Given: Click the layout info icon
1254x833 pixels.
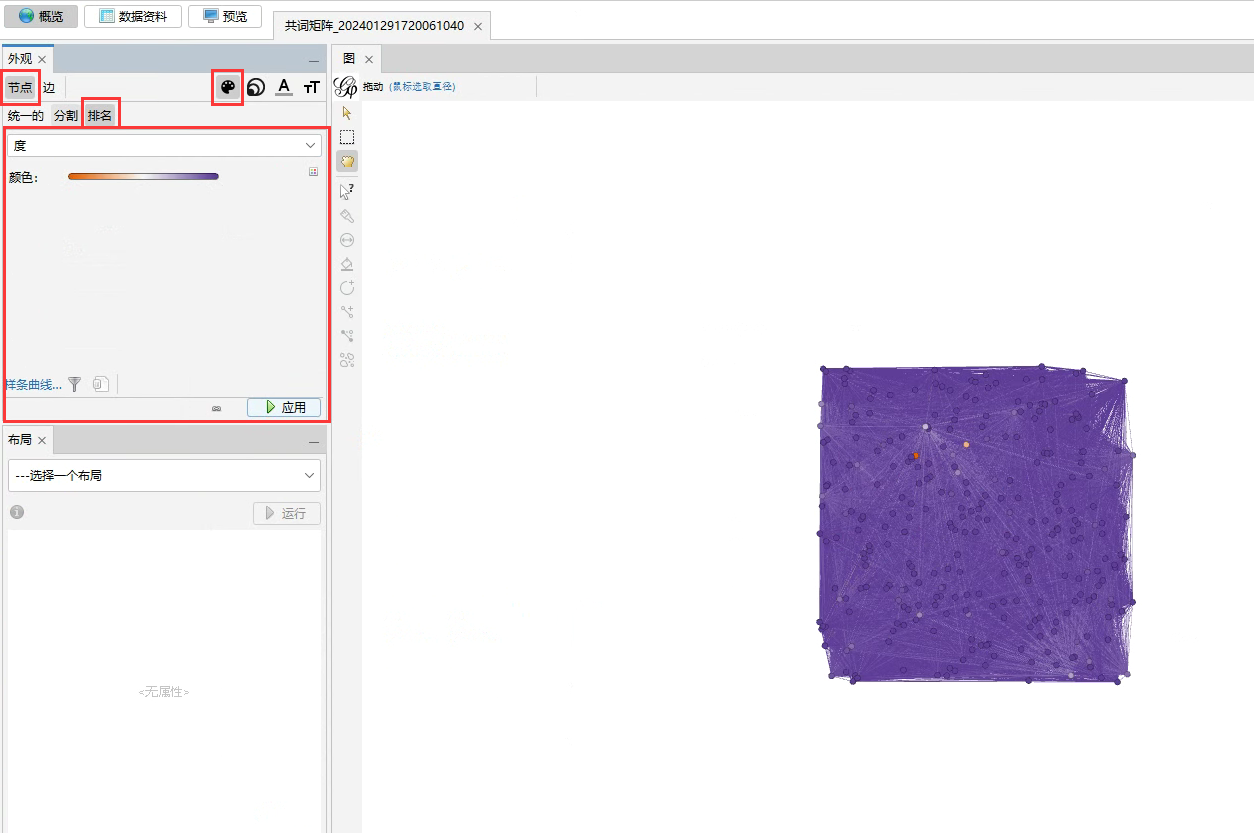Looking at the screenshot, I should (17, 512).
